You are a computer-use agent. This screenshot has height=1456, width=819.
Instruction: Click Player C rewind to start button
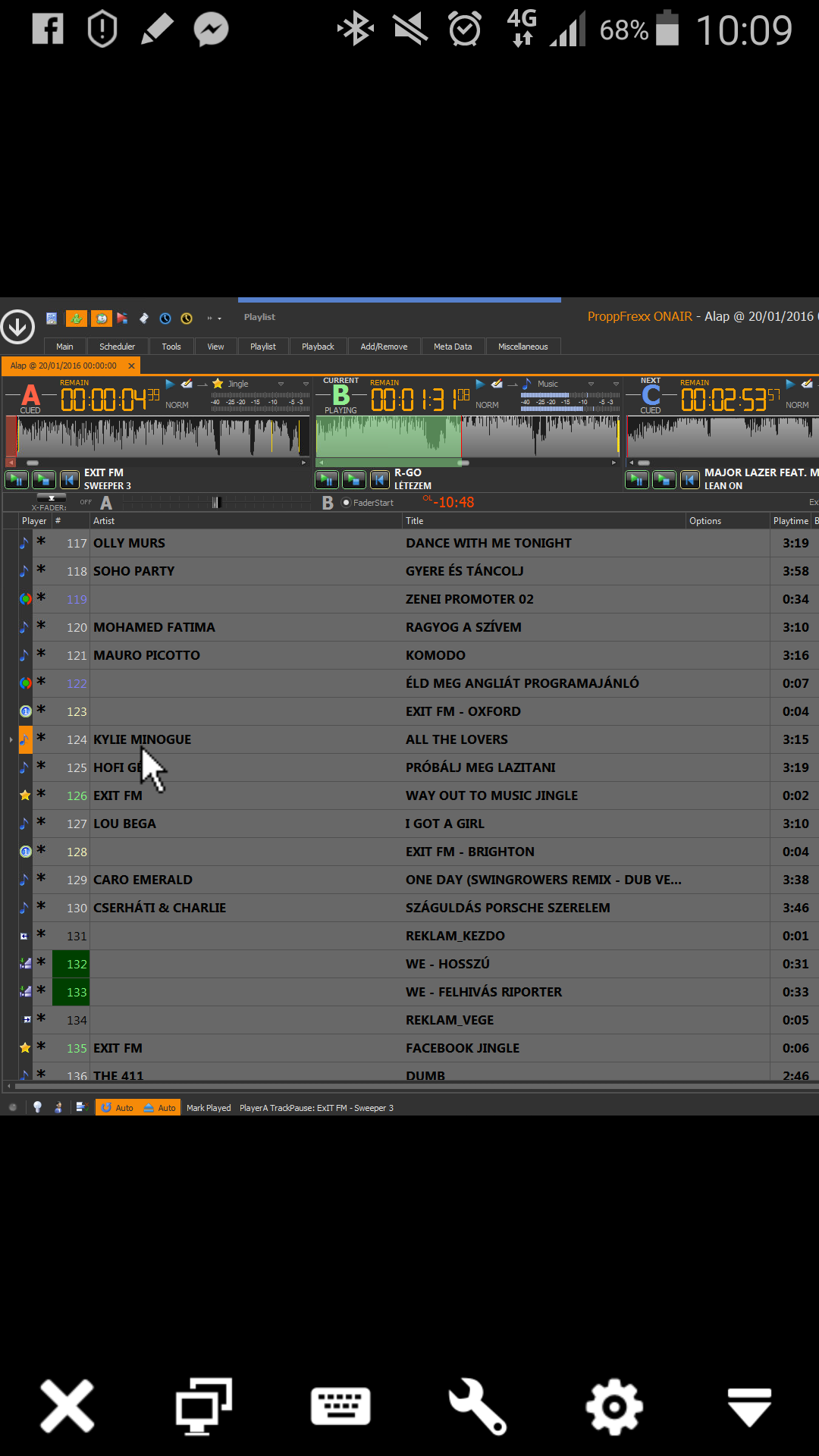(x=690, y=479)
